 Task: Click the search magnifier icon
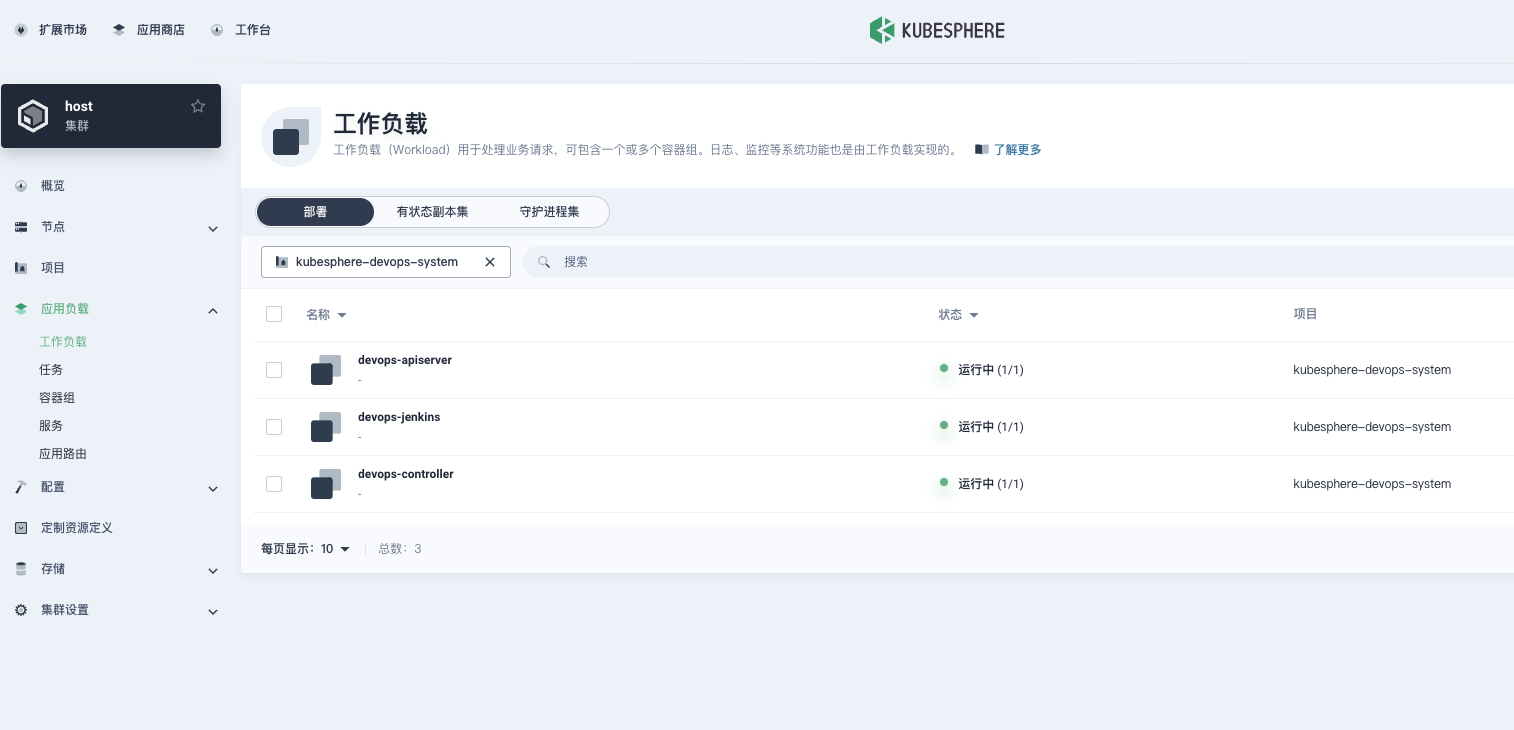coord(544,262)
